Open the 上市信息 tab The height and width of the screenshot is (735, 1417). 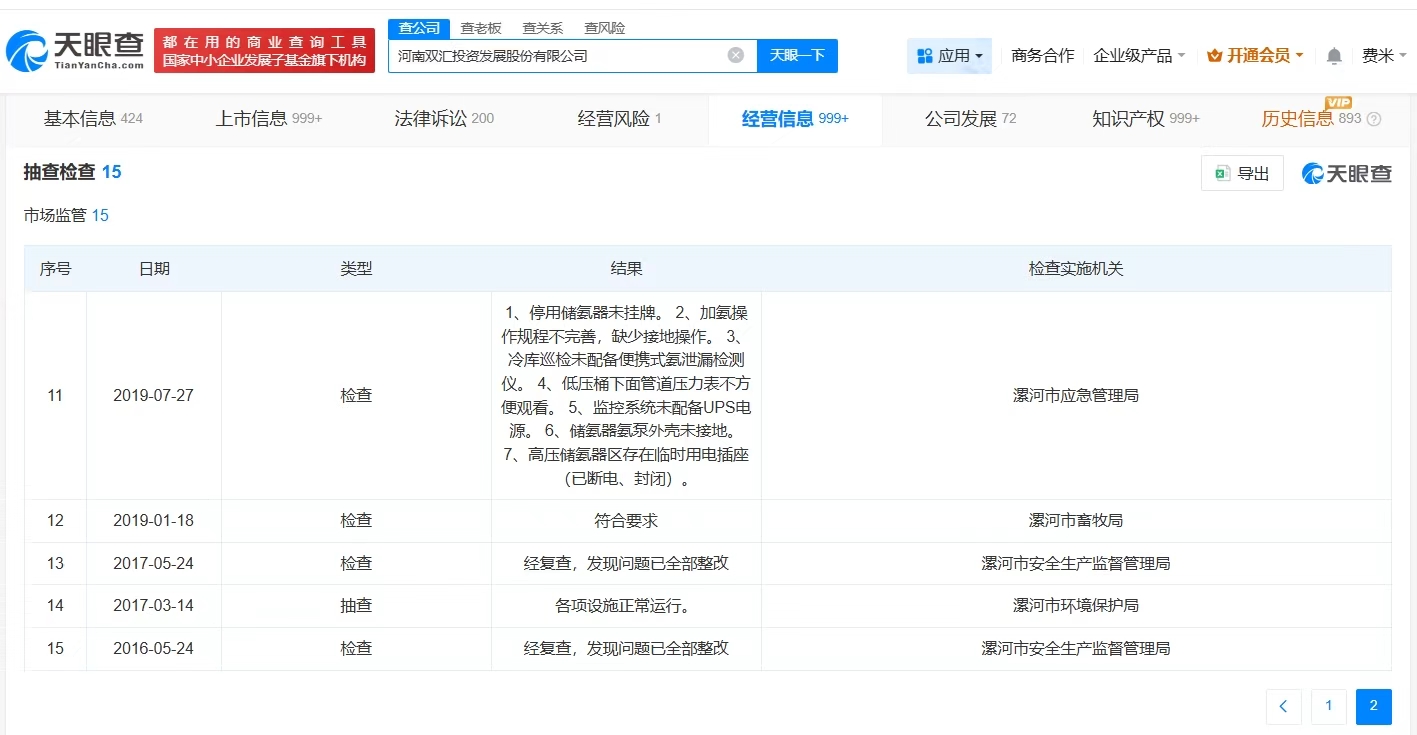(x=269, y=119)
